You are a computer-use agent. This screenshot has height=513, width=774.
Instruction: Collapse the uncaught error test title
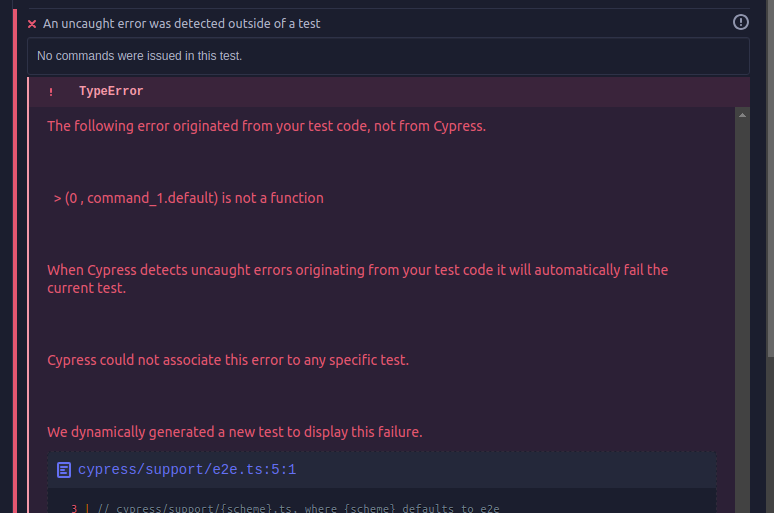pyautogui.click(x=181, y=23)
